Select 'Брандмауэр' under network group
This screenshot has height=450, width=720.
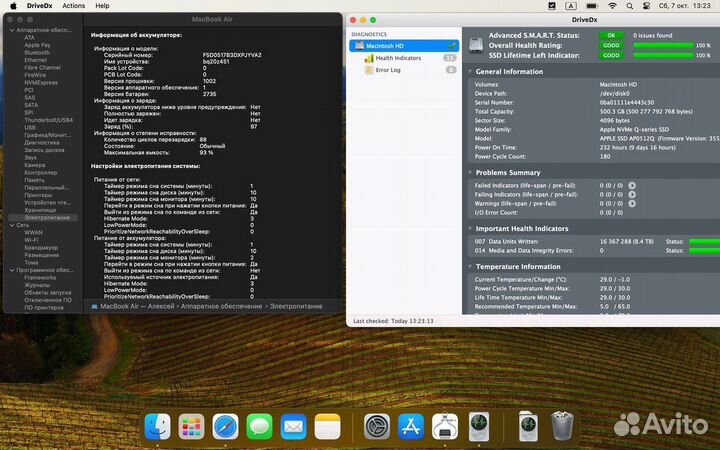(x=41, y=248)
